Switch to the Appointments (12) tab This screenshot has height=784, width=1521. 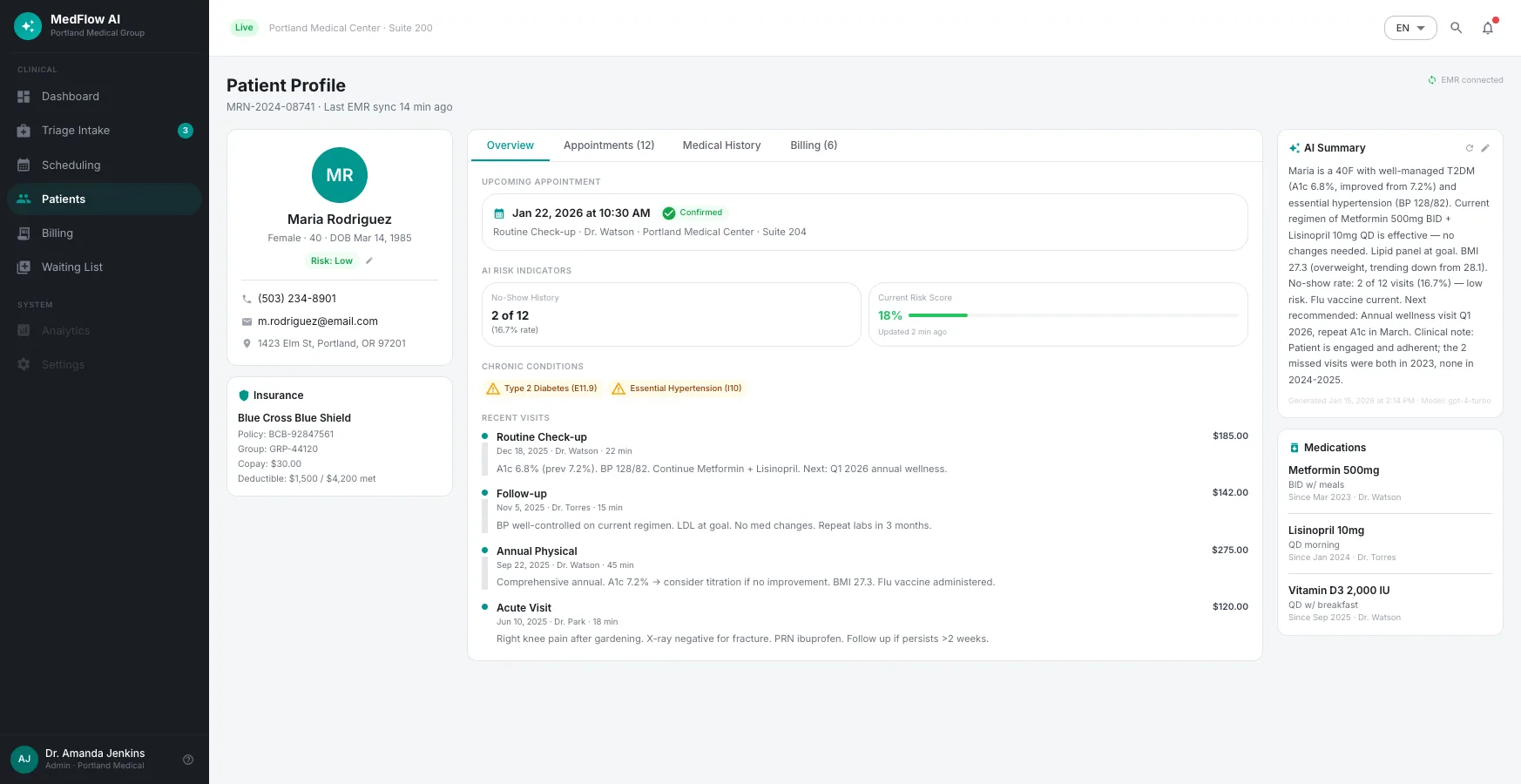[609, 145]
